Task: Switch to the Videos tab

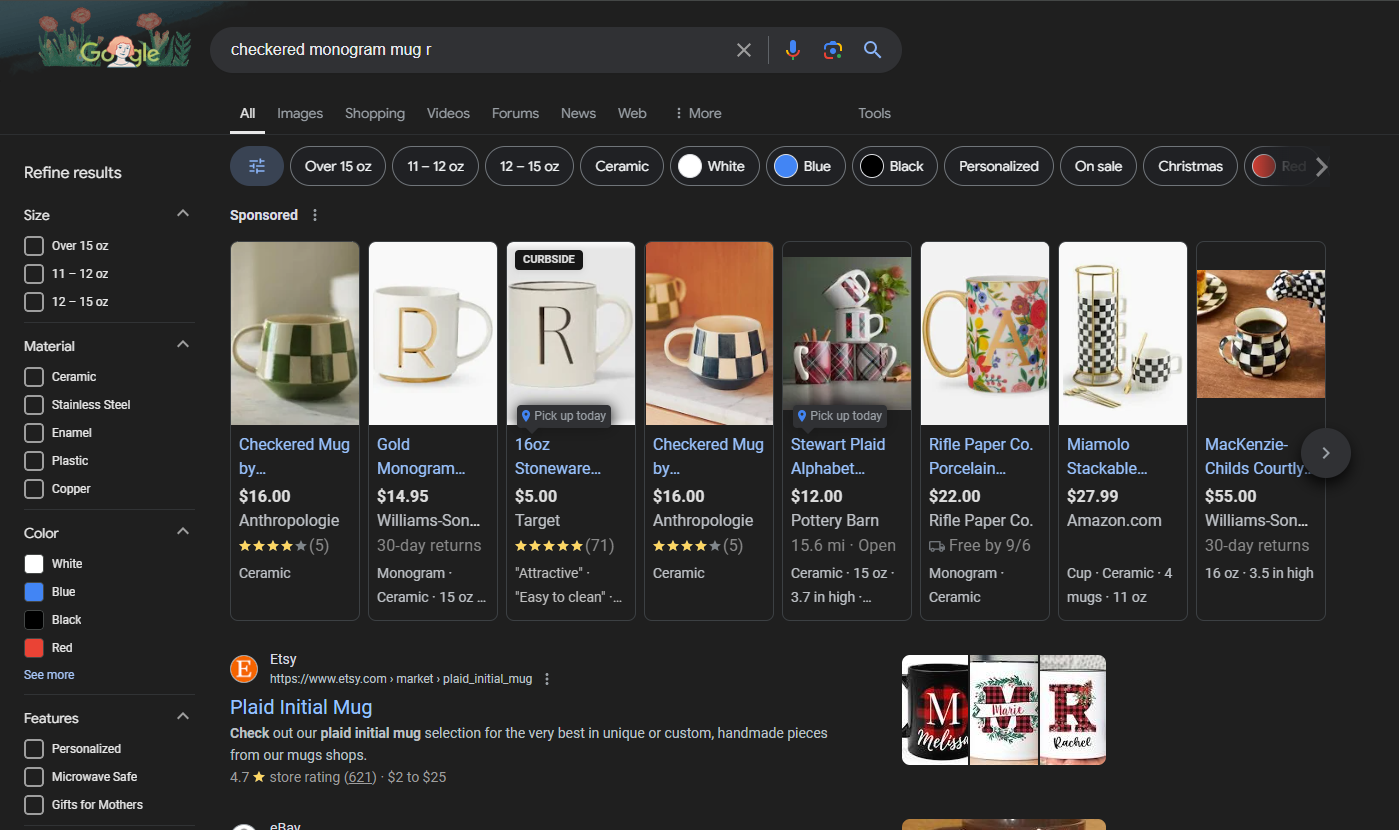Action: click(448, 113)
